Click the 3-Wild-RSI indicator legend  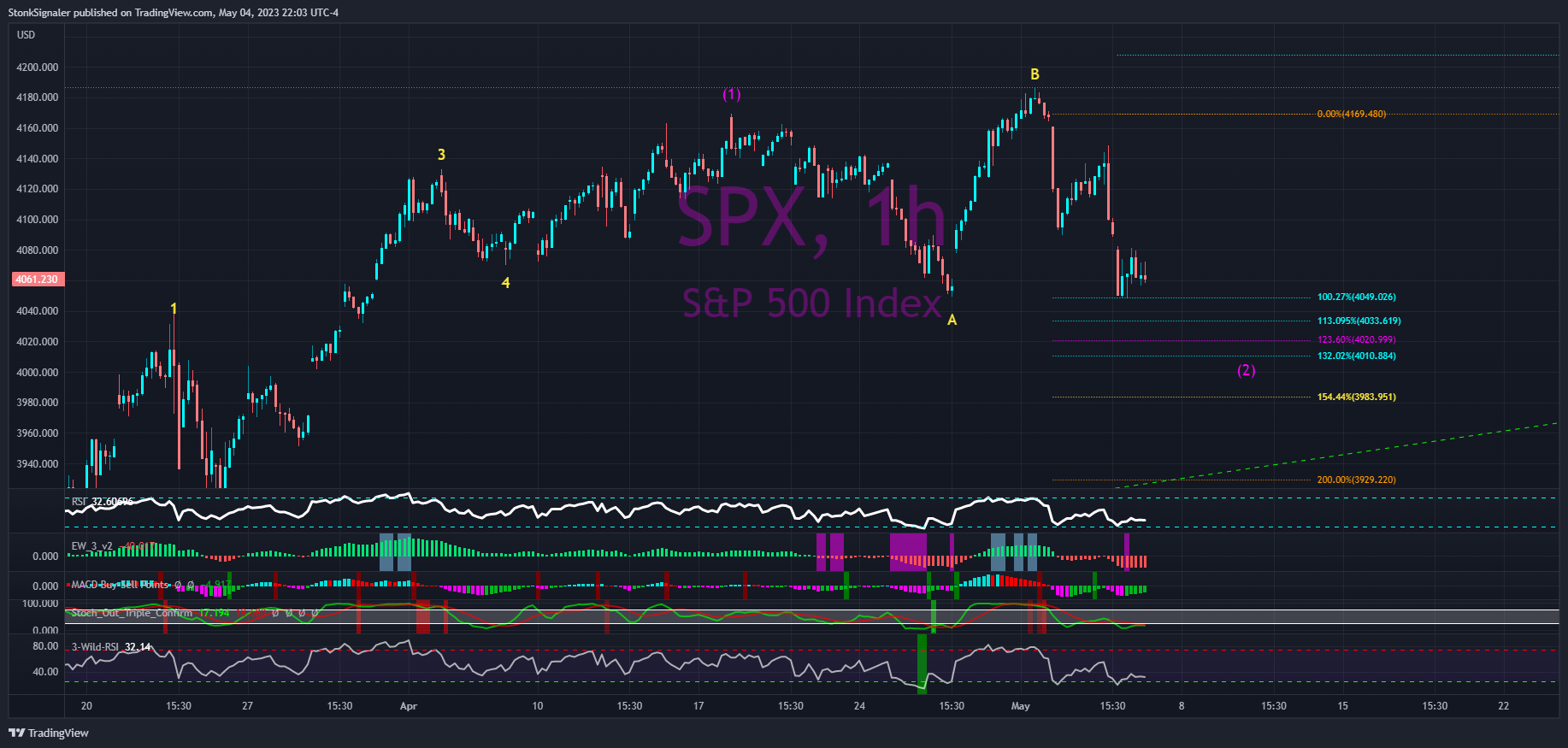[95, 647]
